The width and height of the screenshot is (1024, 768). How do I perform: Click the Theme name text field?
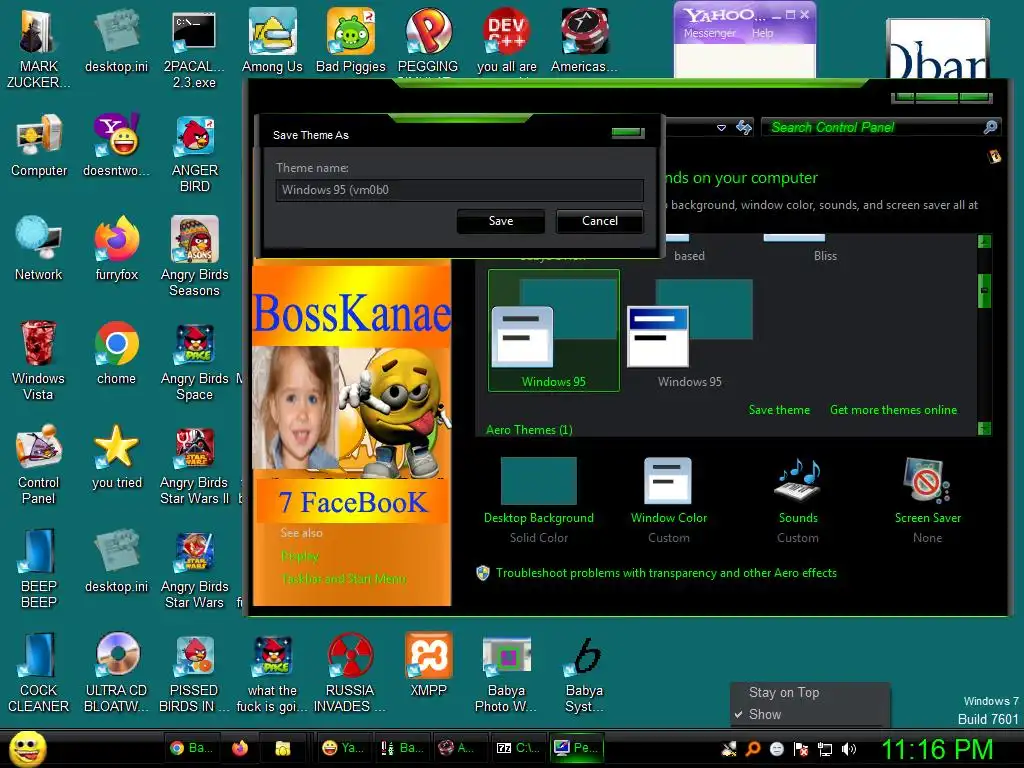(x=459, y=190)
